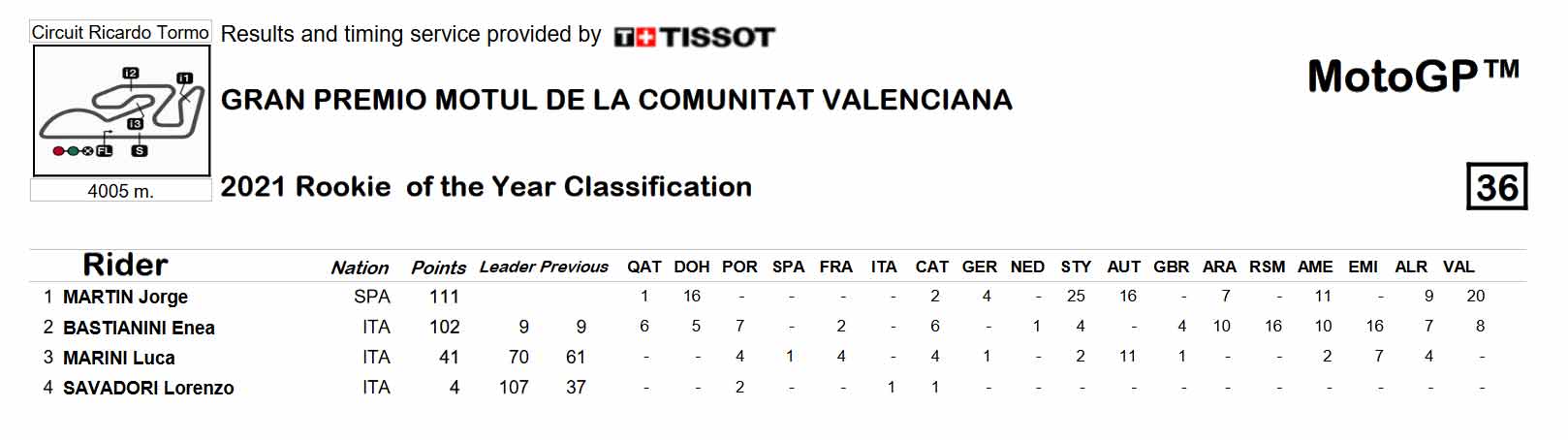The image size is (1568, 440).
Task: Click the Tissot logo
Action: point(694,38)
